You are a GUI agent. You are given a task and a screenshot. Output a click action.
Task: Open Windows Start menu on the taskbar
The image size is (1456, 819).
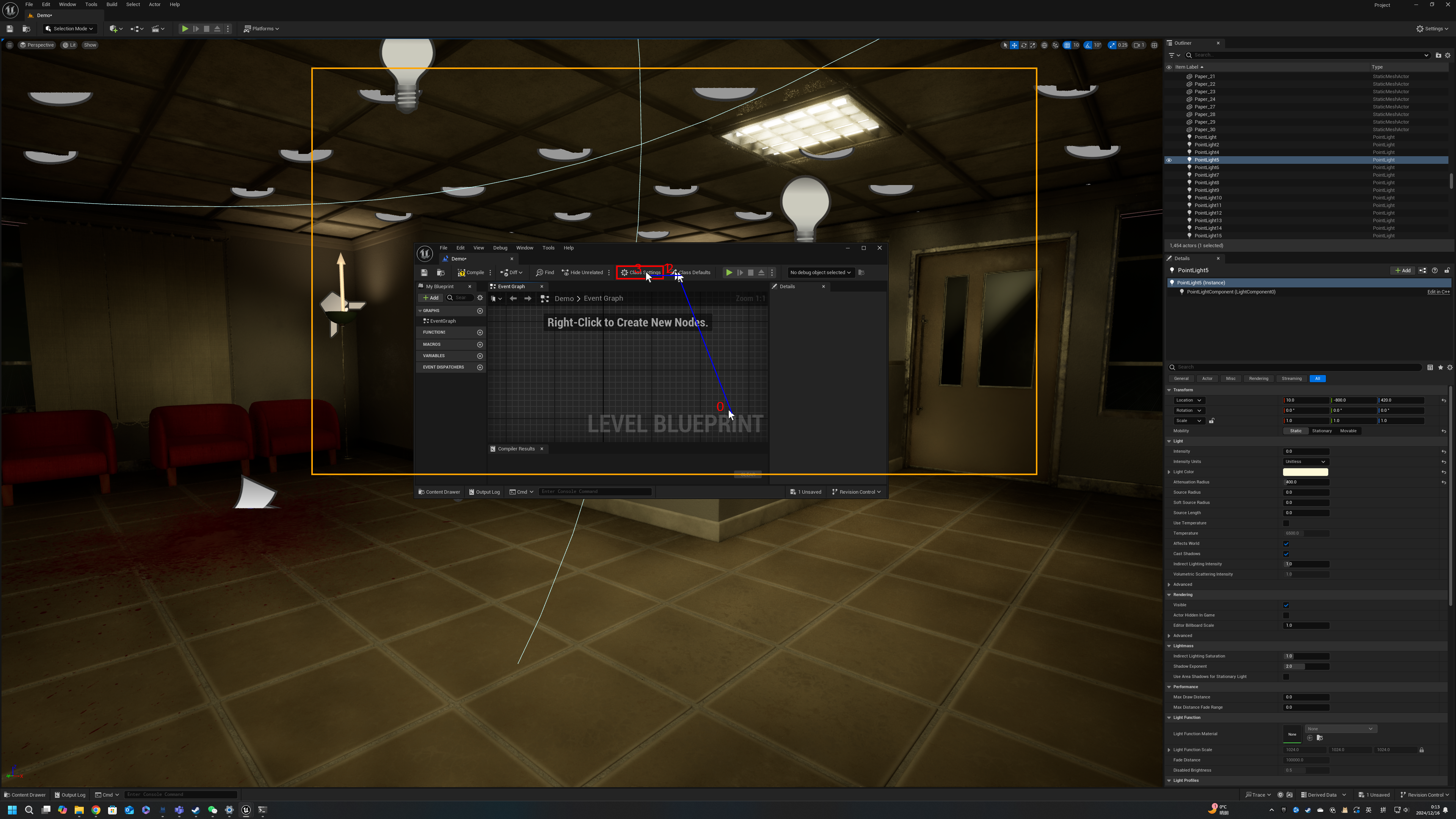[12, 810]
